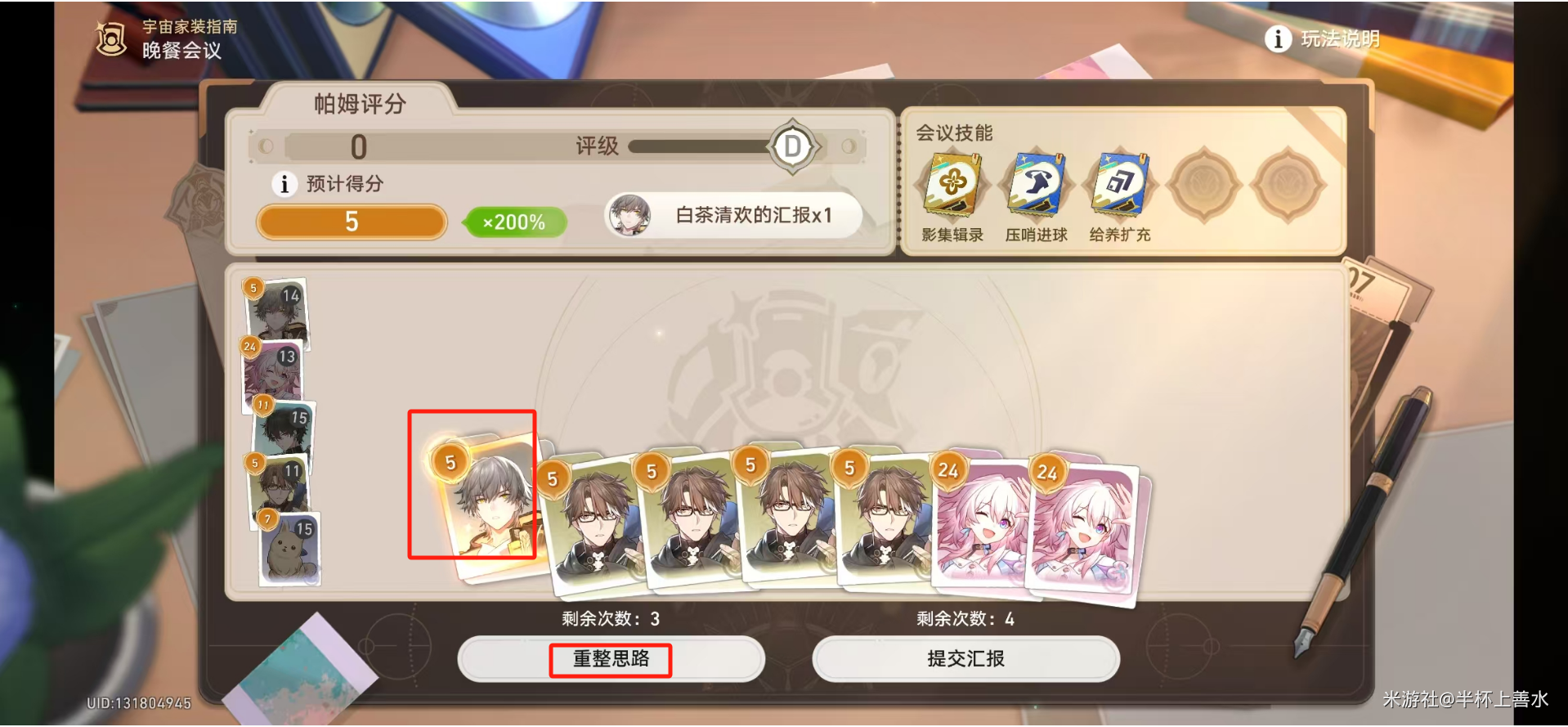Click the D rating badge
The height and width of the screenshot is (727, 1568).
coord(792,147)
